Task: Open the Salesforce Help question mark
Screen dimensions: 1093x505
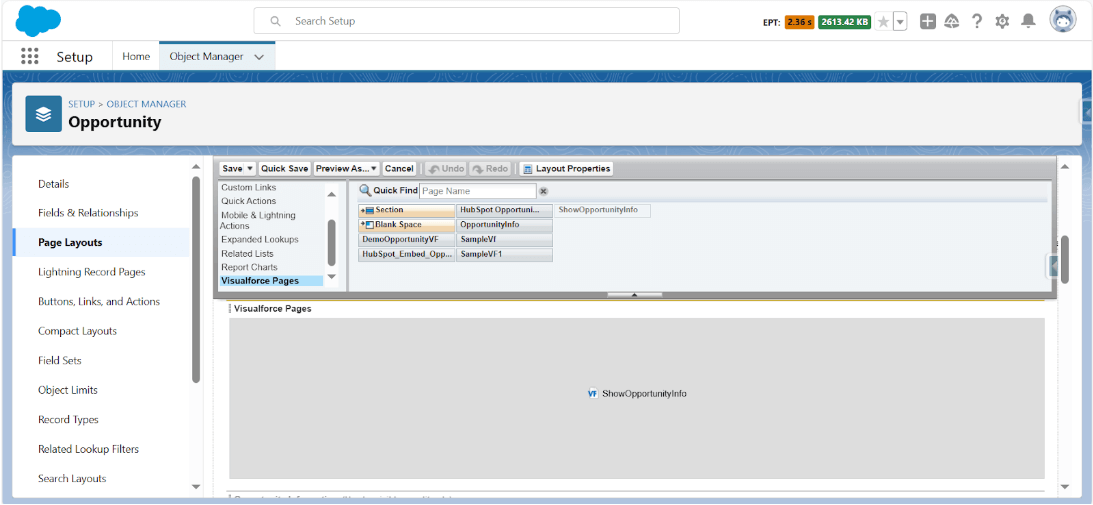Action: 977,22
